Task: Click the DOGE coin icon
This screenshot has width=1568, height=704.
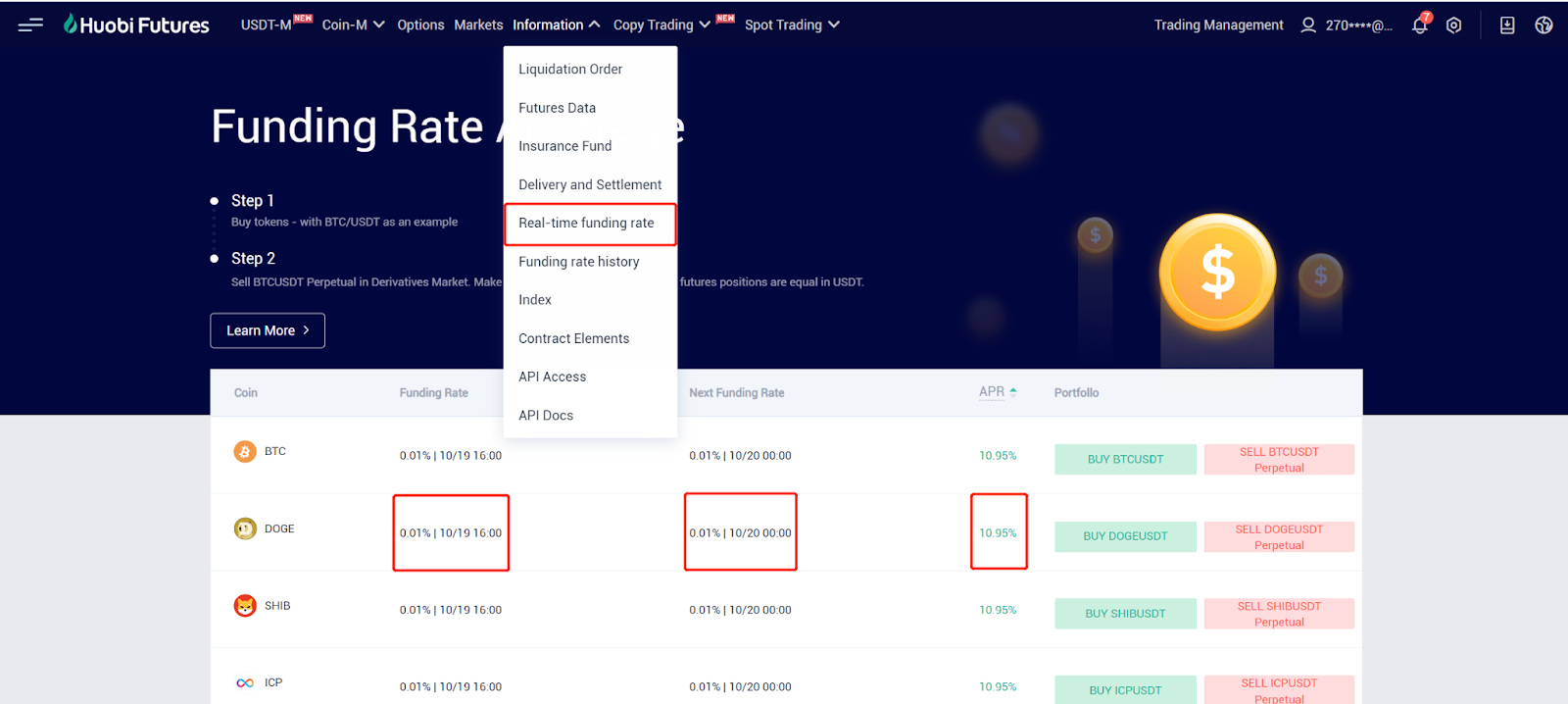Action: 245,528
